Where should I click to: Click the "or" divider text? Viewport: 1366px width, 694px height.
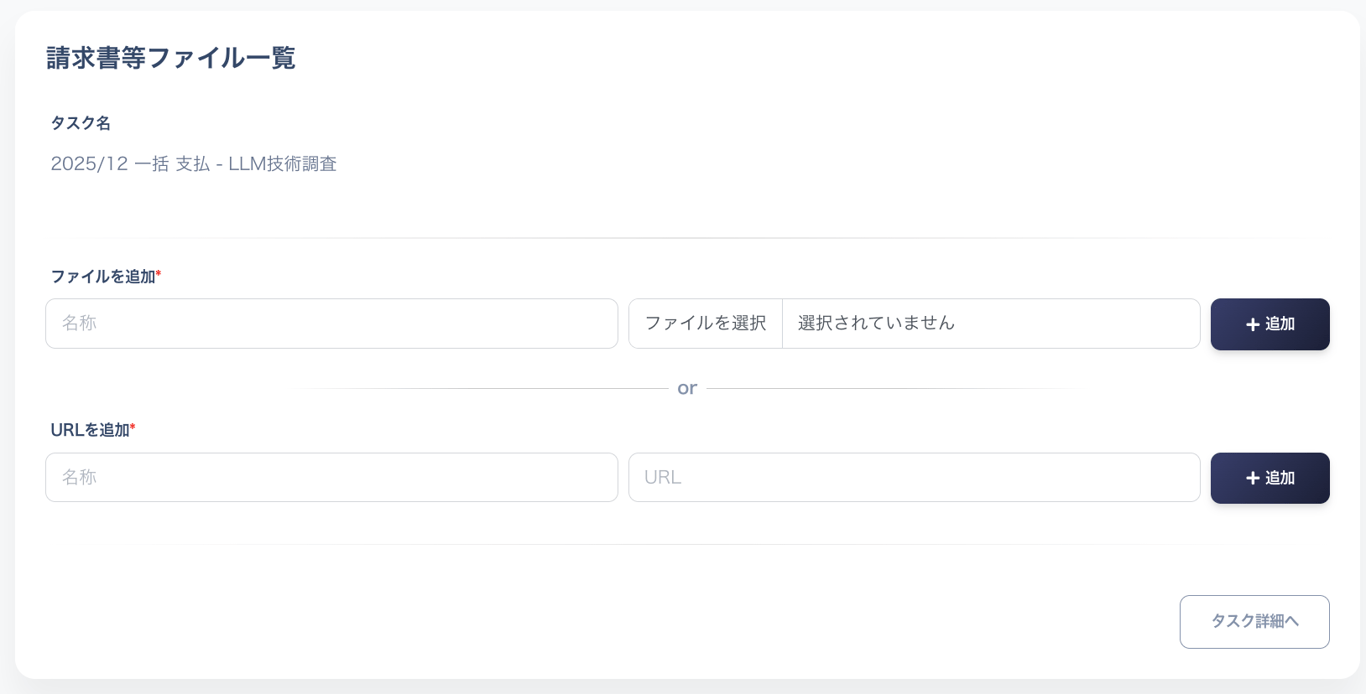[x=686, y=388]
